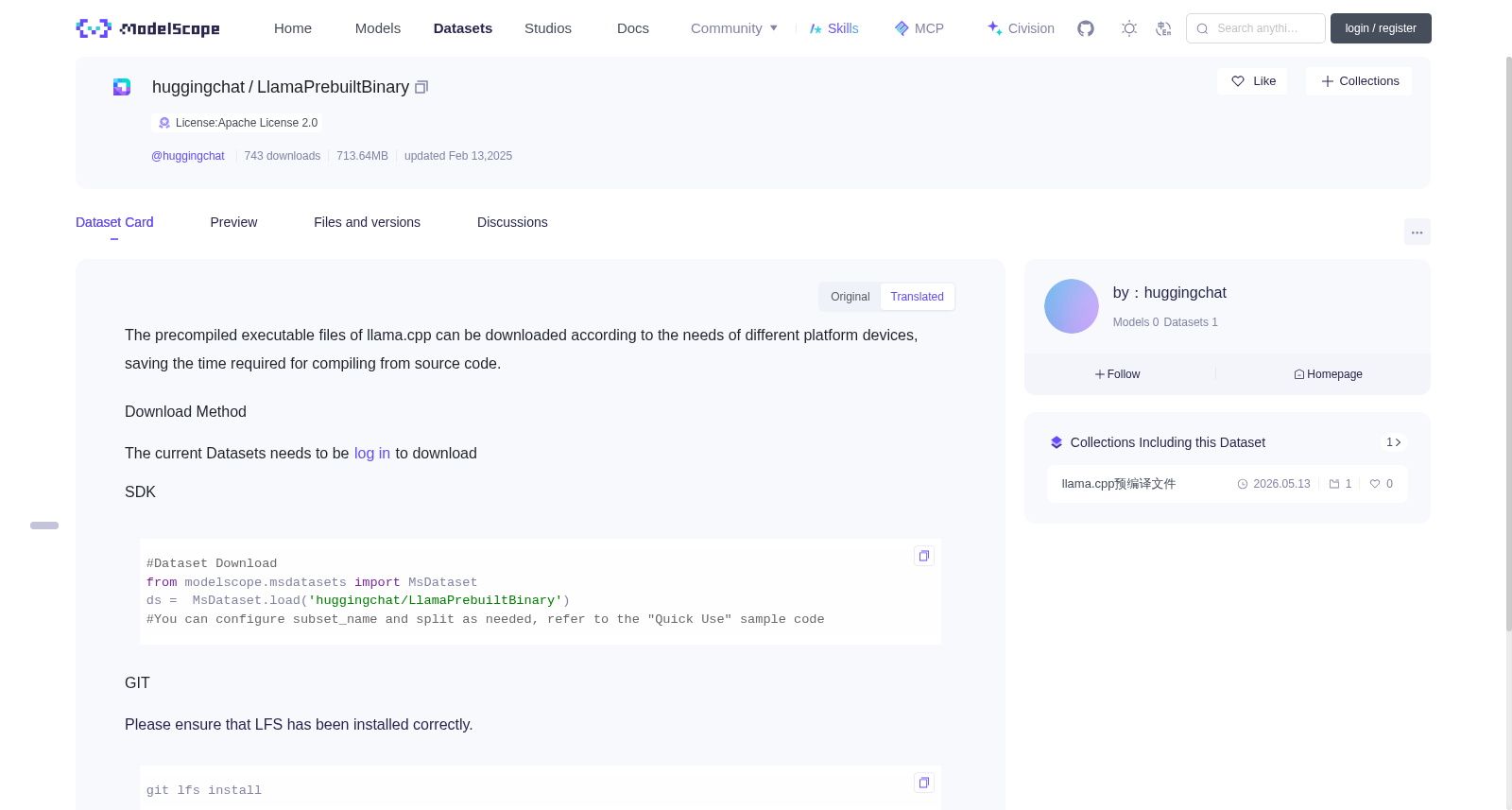This screenshot has height=810, width=1512.
Task: Click 'Datasets 1' count text
Action: pos(1191,322)
